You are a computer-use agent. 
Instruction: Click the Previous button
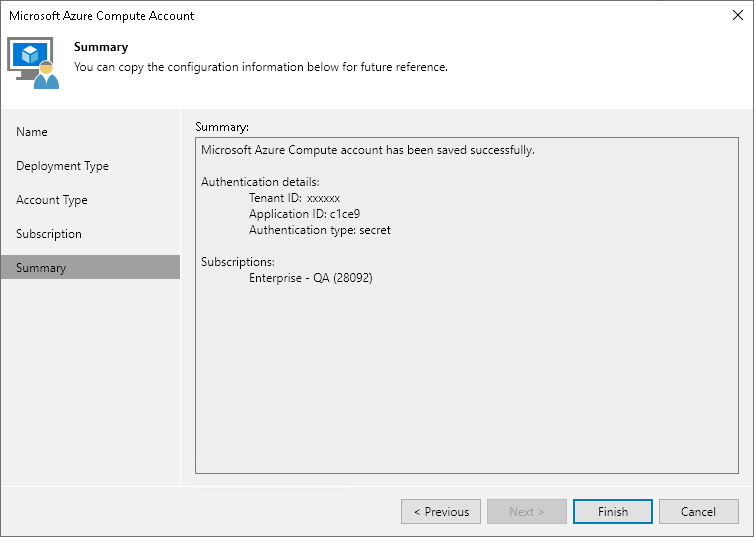pyautogui.click(x=441, y=512)
